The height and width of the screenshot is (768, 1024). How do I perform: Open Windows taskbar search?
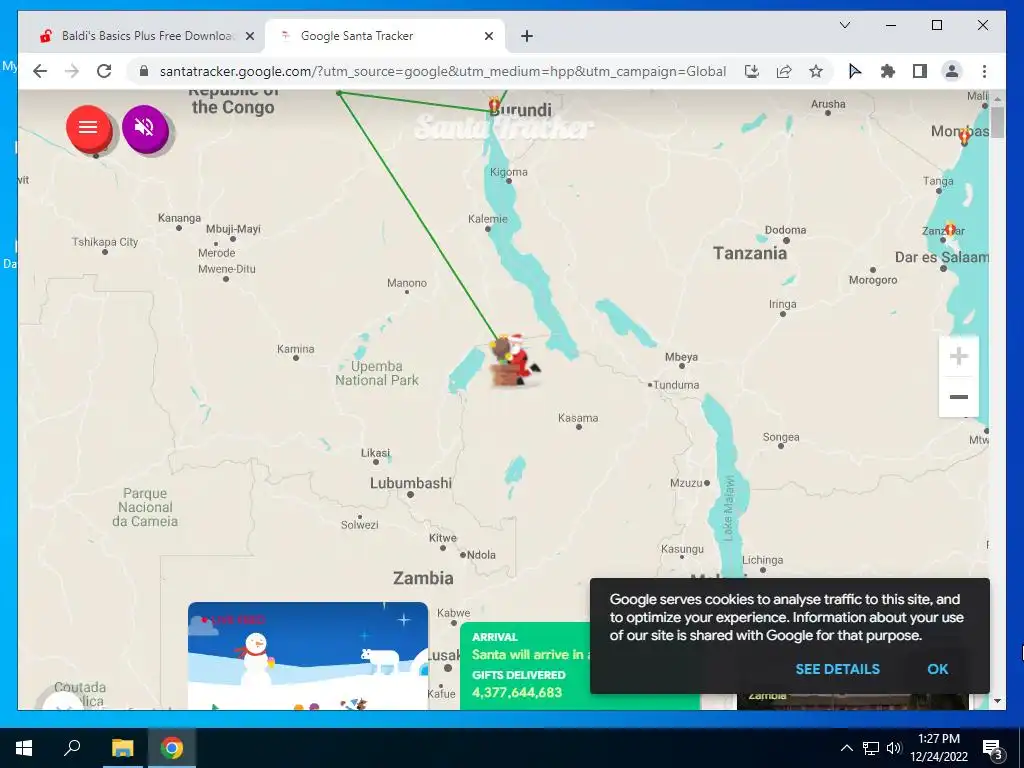click(x=72, y=748)
